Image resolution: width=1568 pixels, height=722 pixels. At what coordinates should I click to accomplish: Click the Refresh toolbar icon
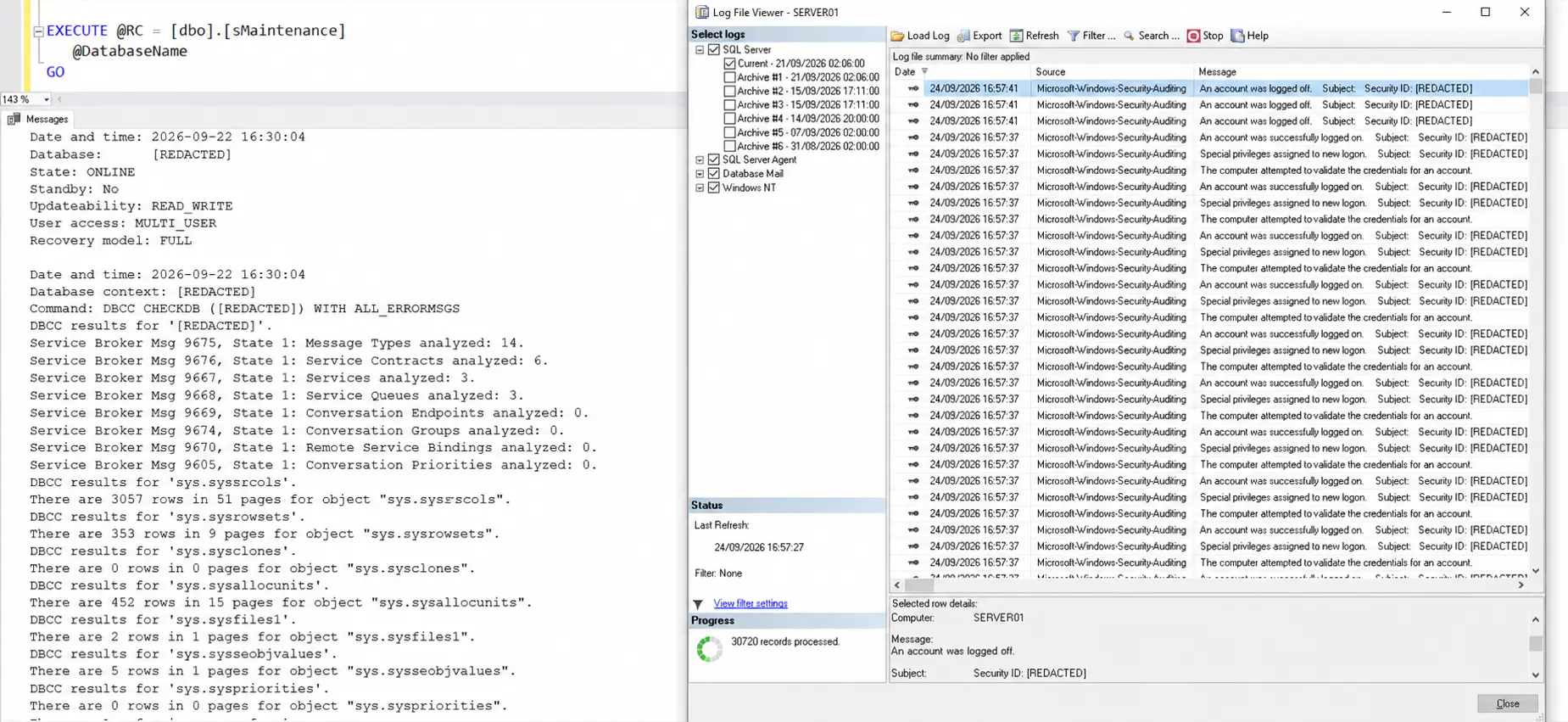tap(1016, 36)
